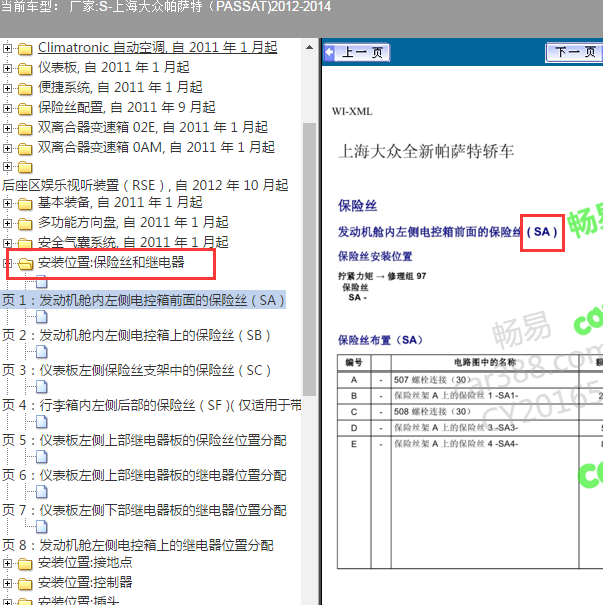
Task: Expand the 便捷系统 folder node
Action: pyautogui.click(x=7, y=88)
